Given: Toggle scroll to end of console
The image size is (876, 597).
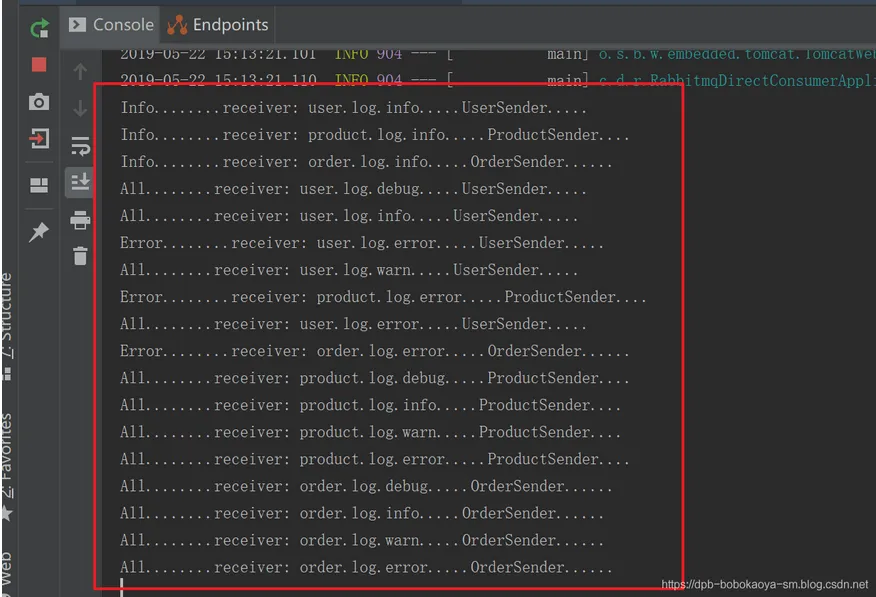Looking at the screenshot, I should 80,182.
